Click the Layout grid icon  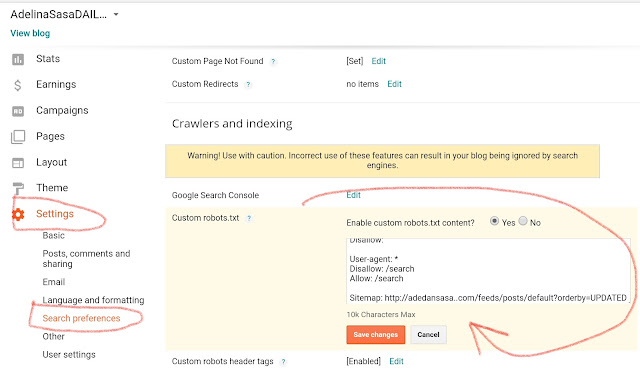(x=18, y=163)
